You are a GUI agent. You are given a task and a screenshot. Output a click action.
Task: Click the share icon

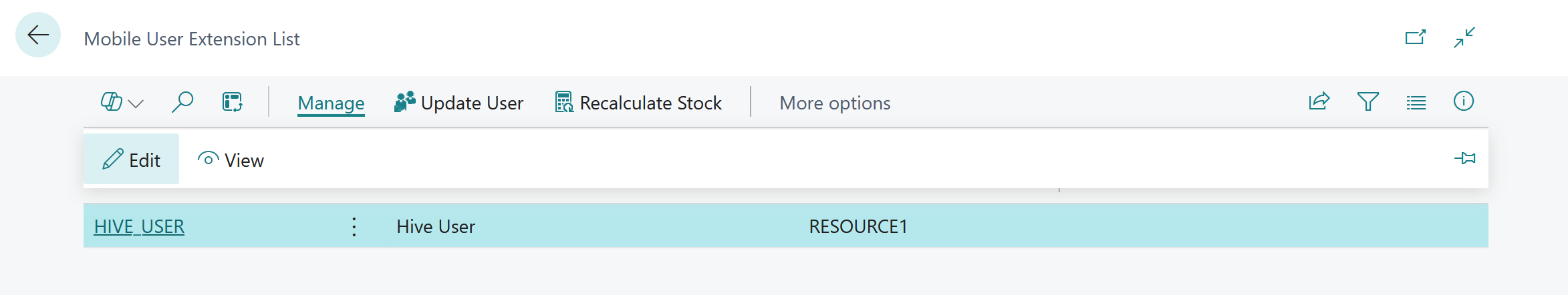click(1319, 101)
